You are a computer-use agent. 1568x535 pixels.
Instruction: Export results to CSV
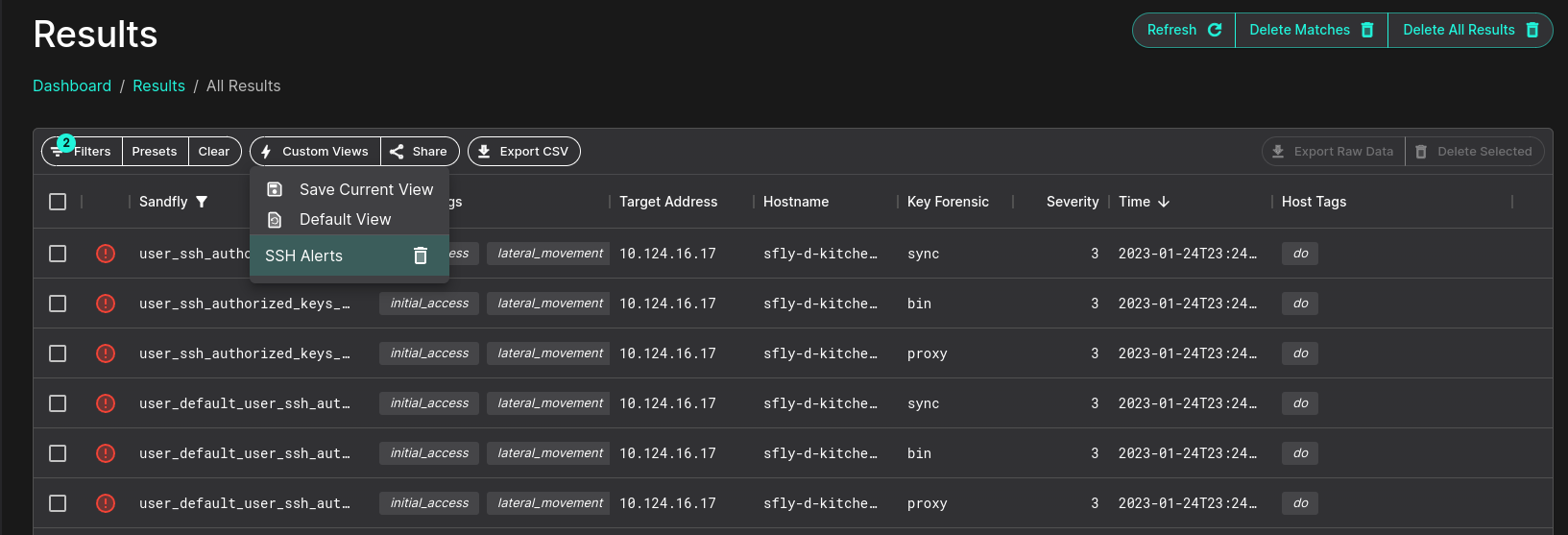coord(524,151)
